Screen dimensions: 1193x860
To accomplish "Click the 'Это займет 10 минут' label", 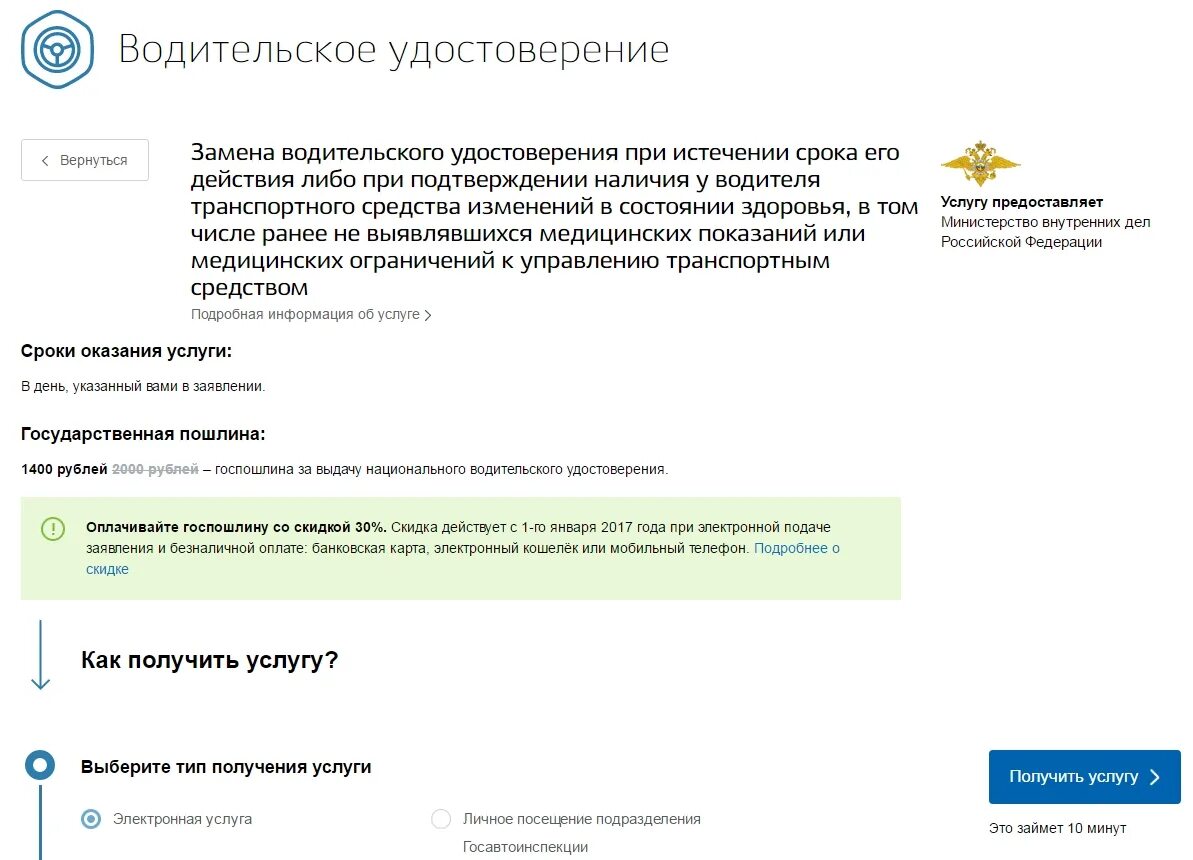I will (1057, 828).
